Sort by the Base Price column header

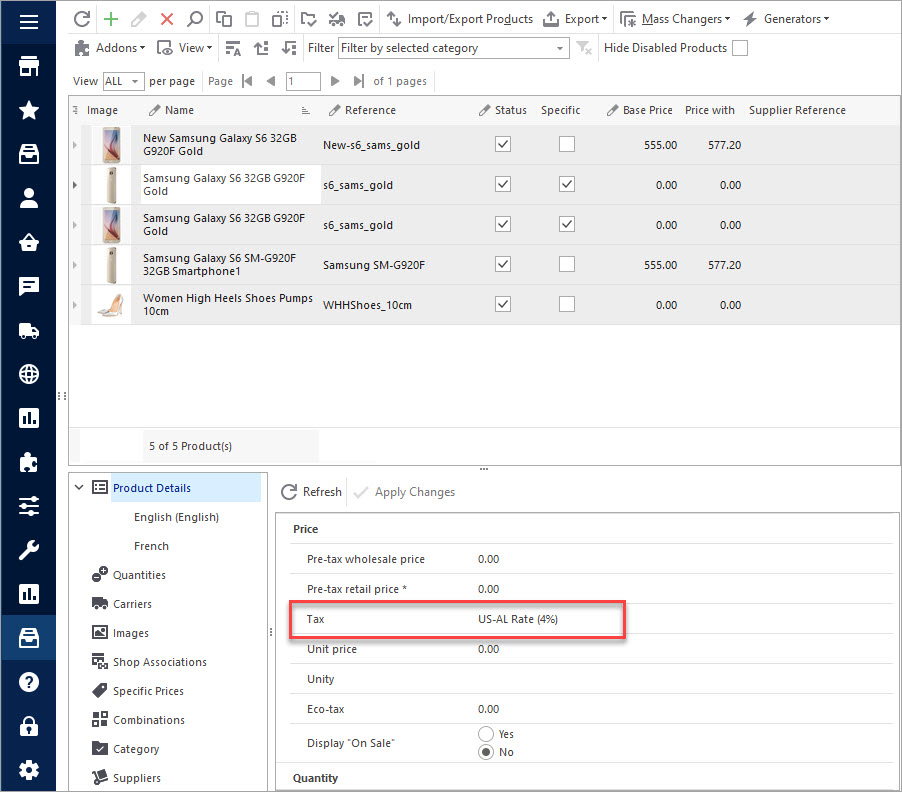pos(648,110)
